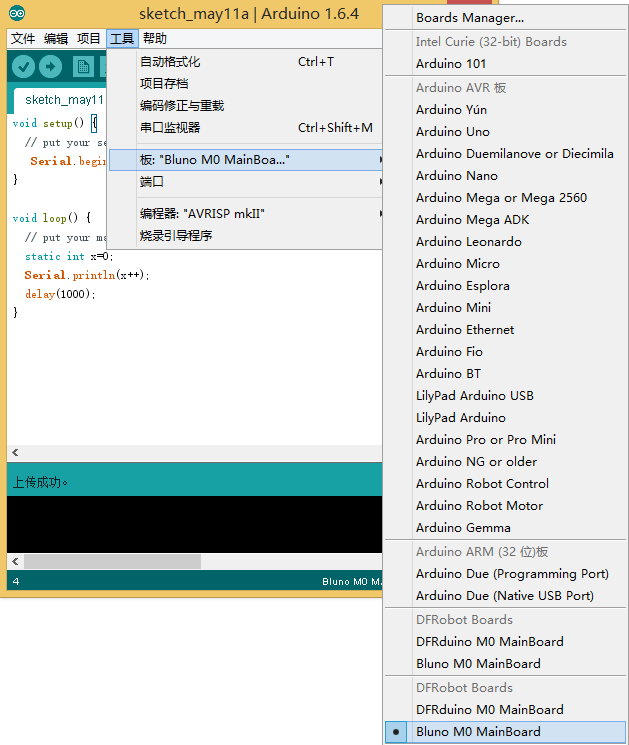
Task: Click the console horizontal scrollbar thumb
Action: point(113,562)
